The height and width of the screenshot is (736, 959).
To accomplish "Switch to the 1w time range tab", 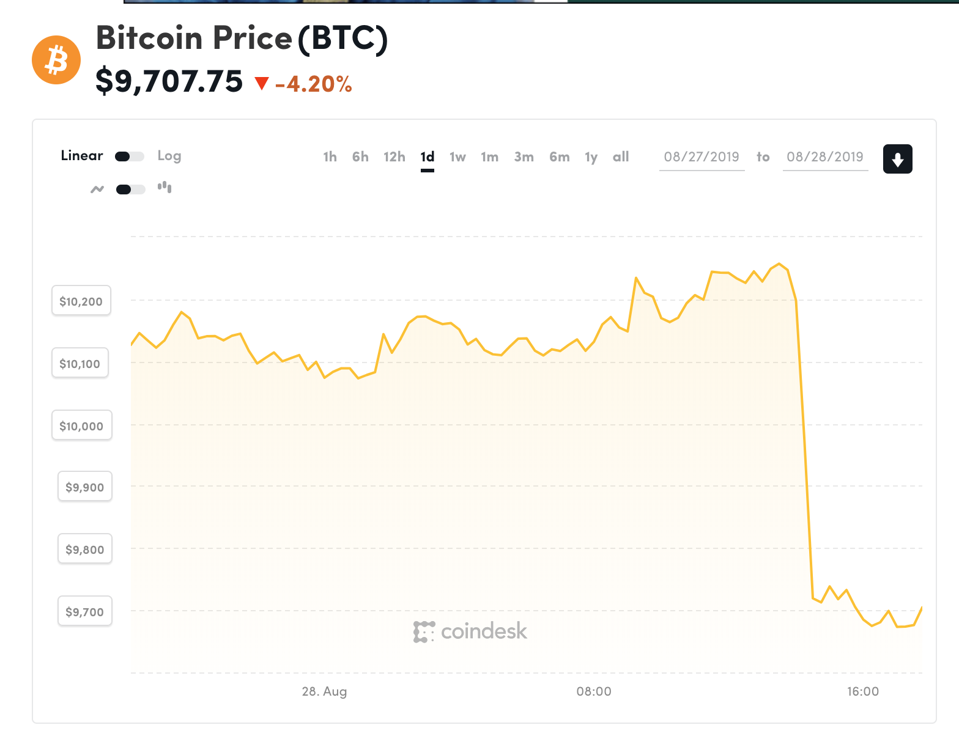I will pos(458,157).
